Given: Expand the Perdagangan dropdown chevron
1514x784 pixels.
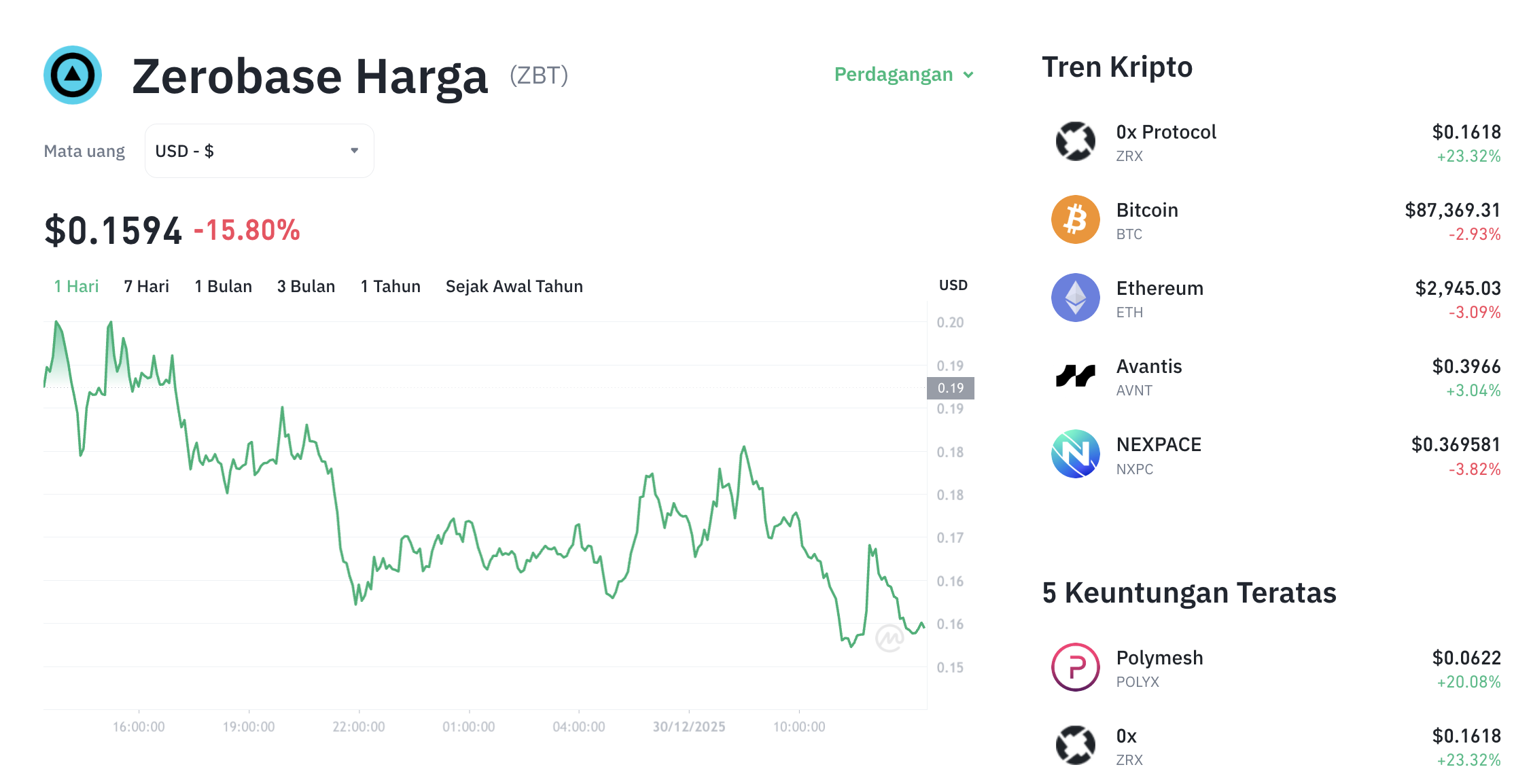Looking at the screenshot, I should click(x=969, y=75).
